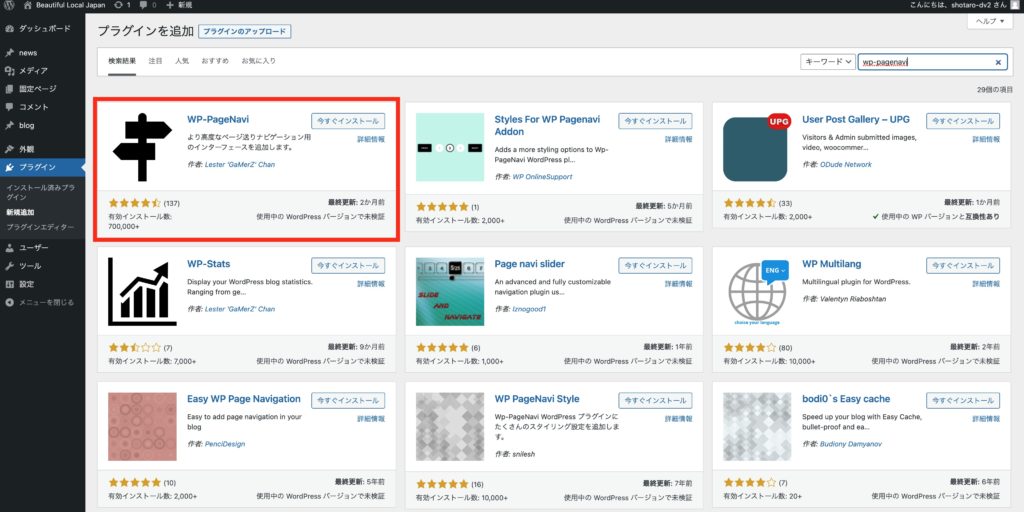Collapse the sidebar with メニューを閉じる
The height and width of the screenshot is (512, 1024).
click(39, 302)
